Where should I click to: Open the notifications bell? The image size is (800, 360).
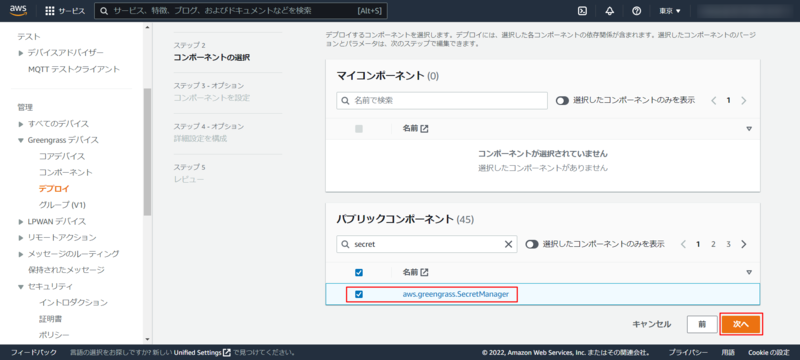[x=609, y=11]
